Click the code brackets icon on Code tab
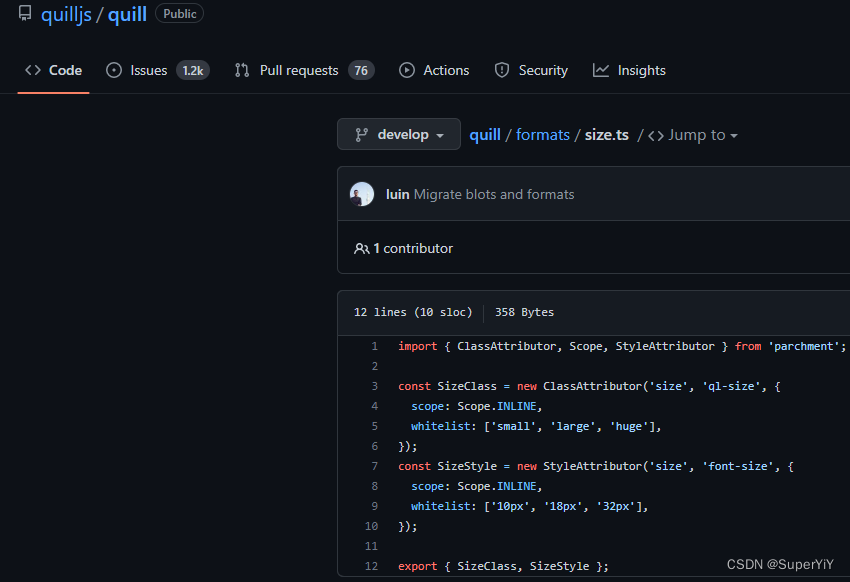This screenshot has width=850, height=582. point(33,70)
